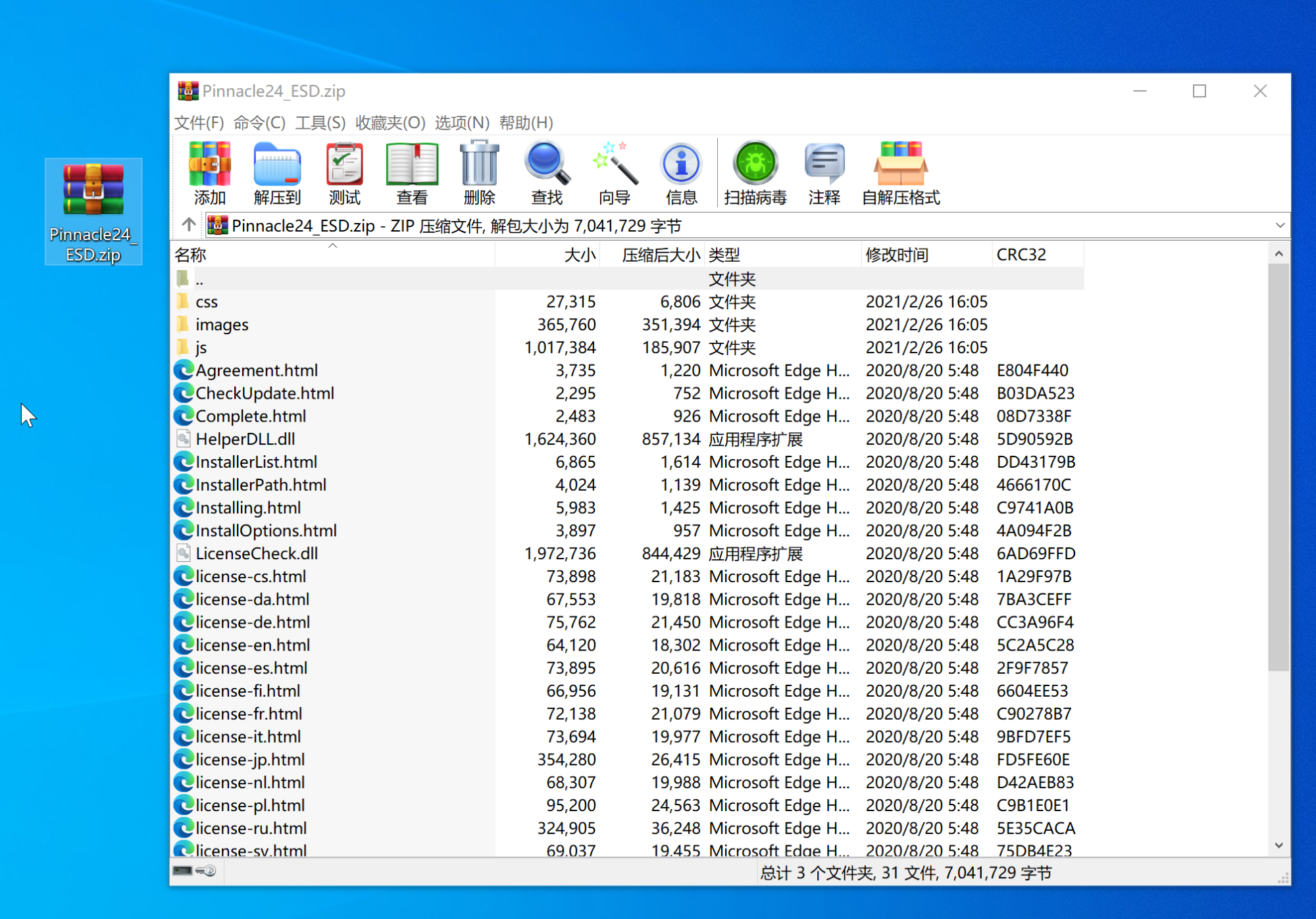Open the 文件(F) menu
Image resolution: width=1316 pixels, height=919 pixels.
click(199, 123)
